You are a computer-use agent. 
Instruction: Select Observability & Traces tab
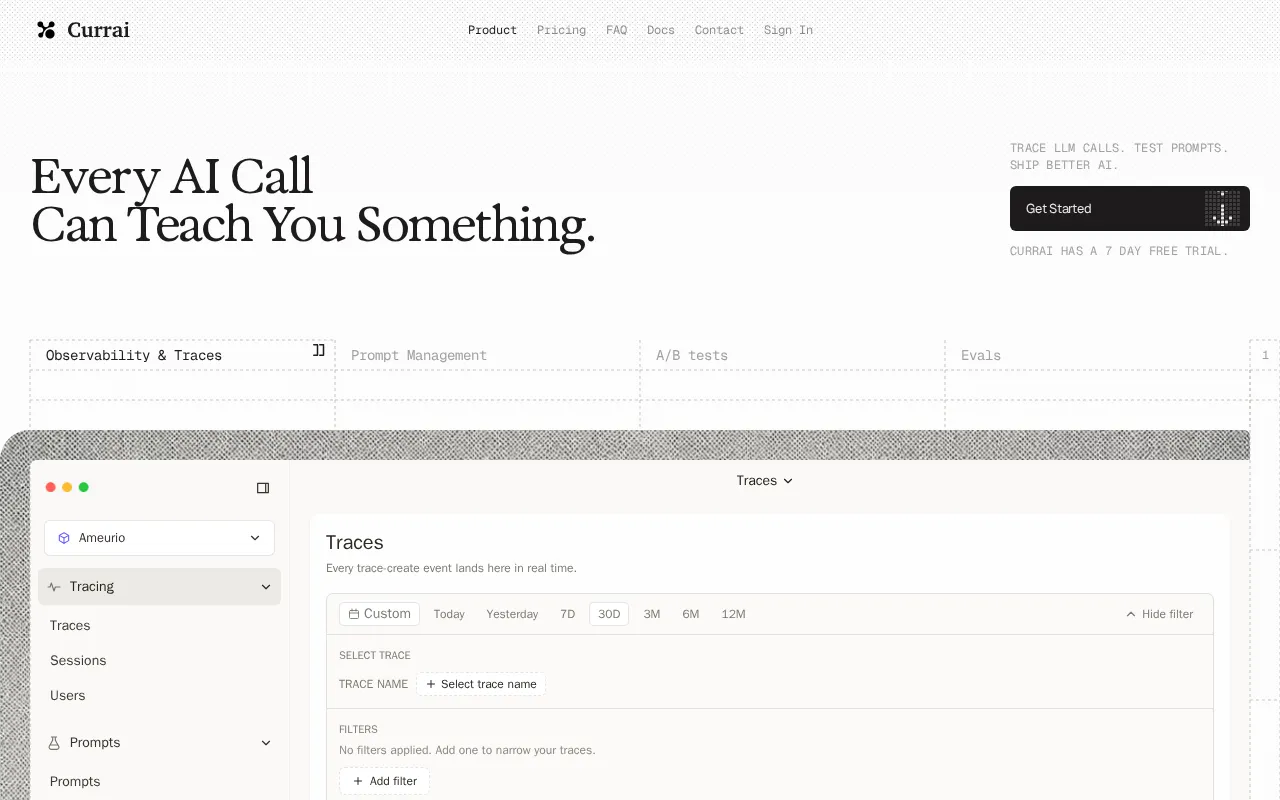[182, 355]
